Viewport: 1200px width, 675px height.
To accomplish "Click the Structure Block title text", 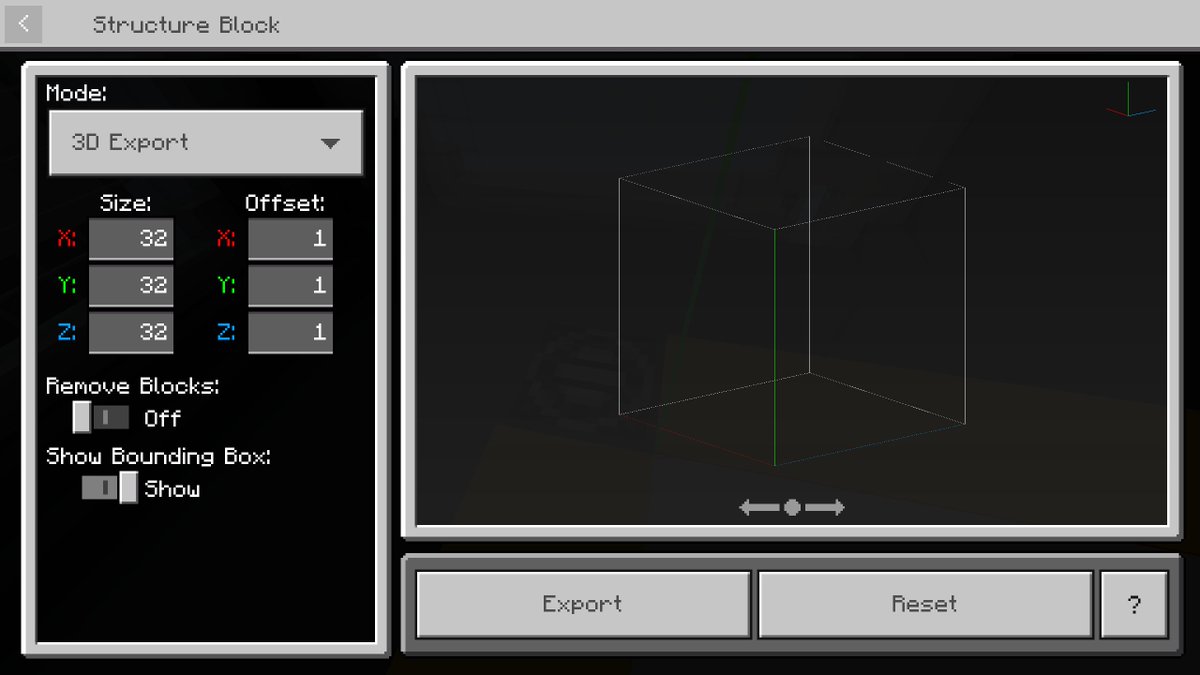I will [x=186, y=25].
